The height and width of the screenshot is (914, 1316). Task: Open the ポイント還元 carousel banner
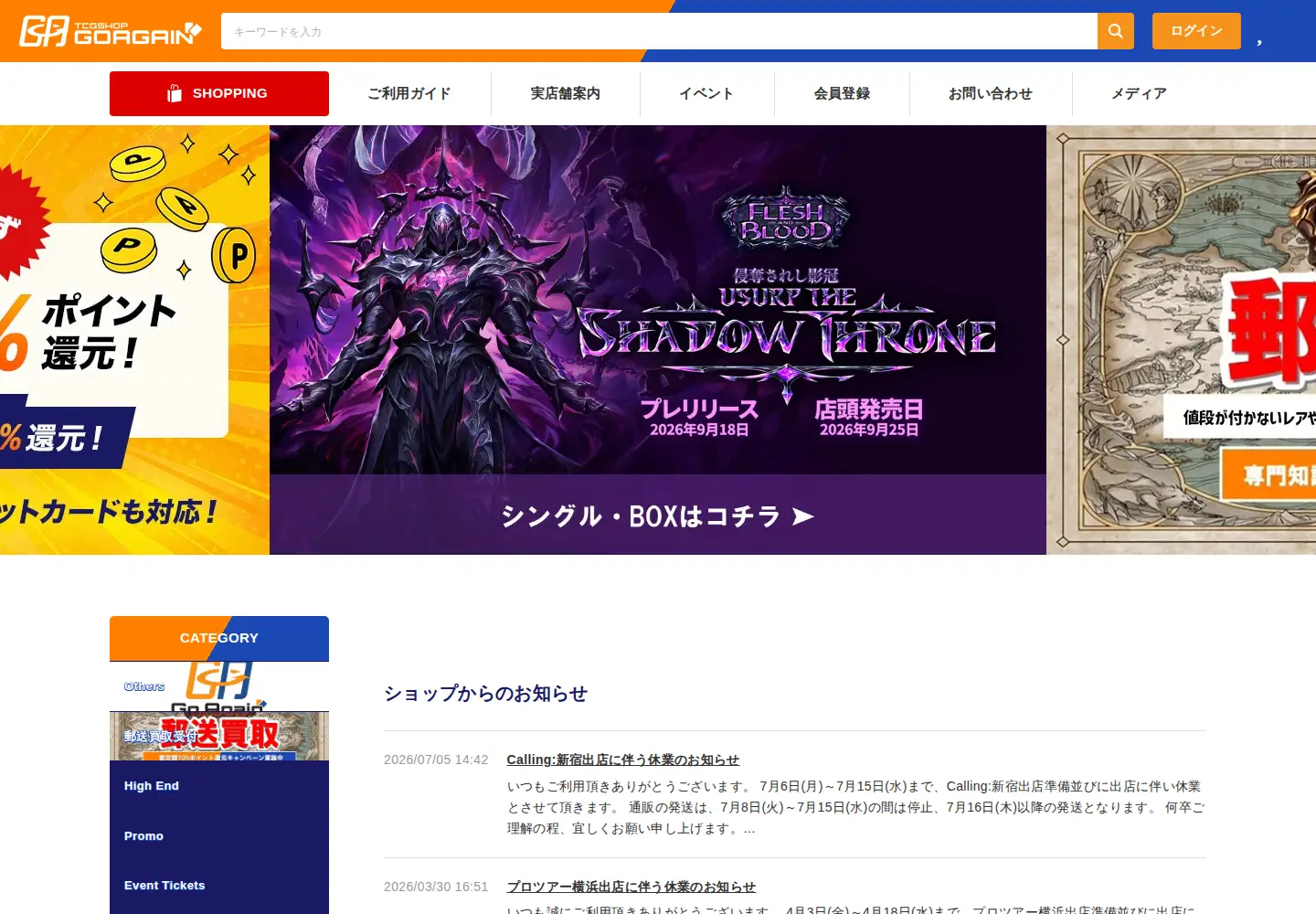tap(134, 340)
